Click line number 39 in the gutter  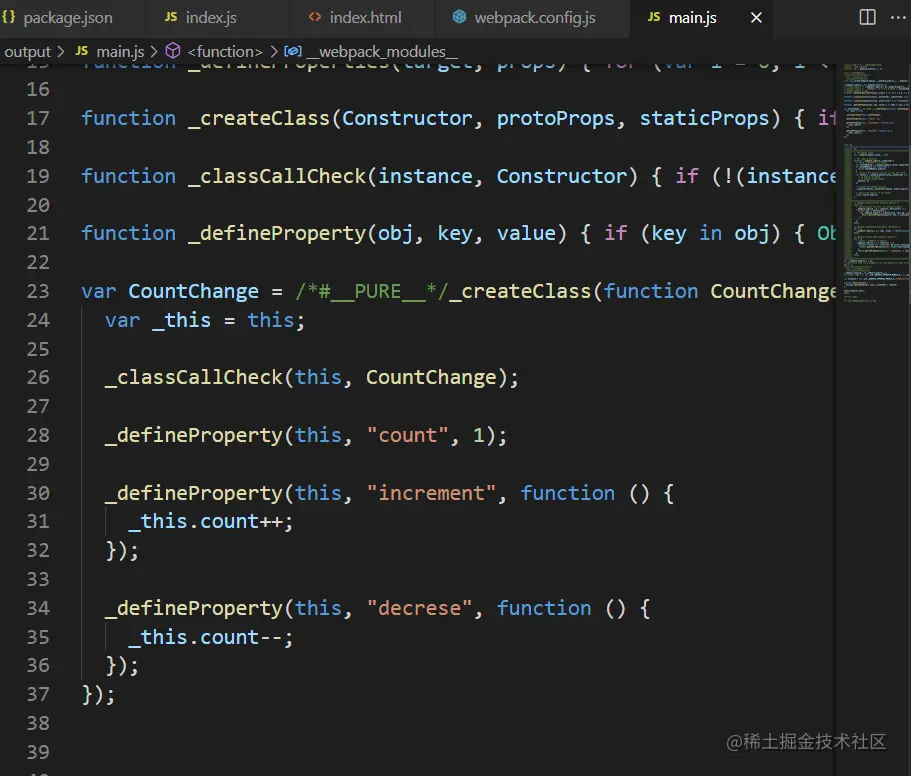point(38,752)
